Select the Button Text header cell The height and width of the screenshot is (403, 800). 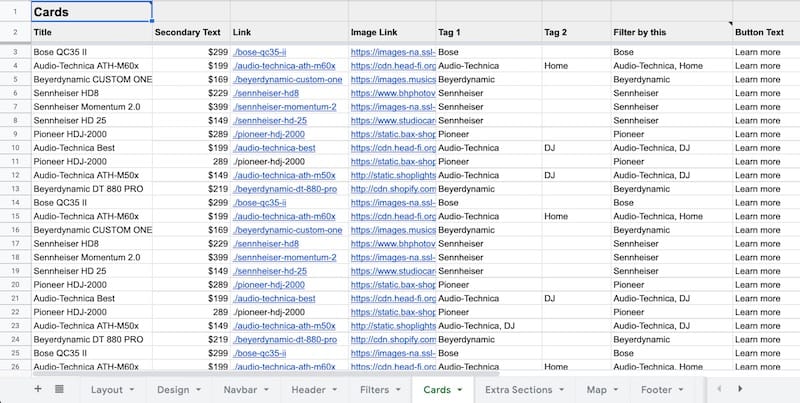(x=766, y=32)
